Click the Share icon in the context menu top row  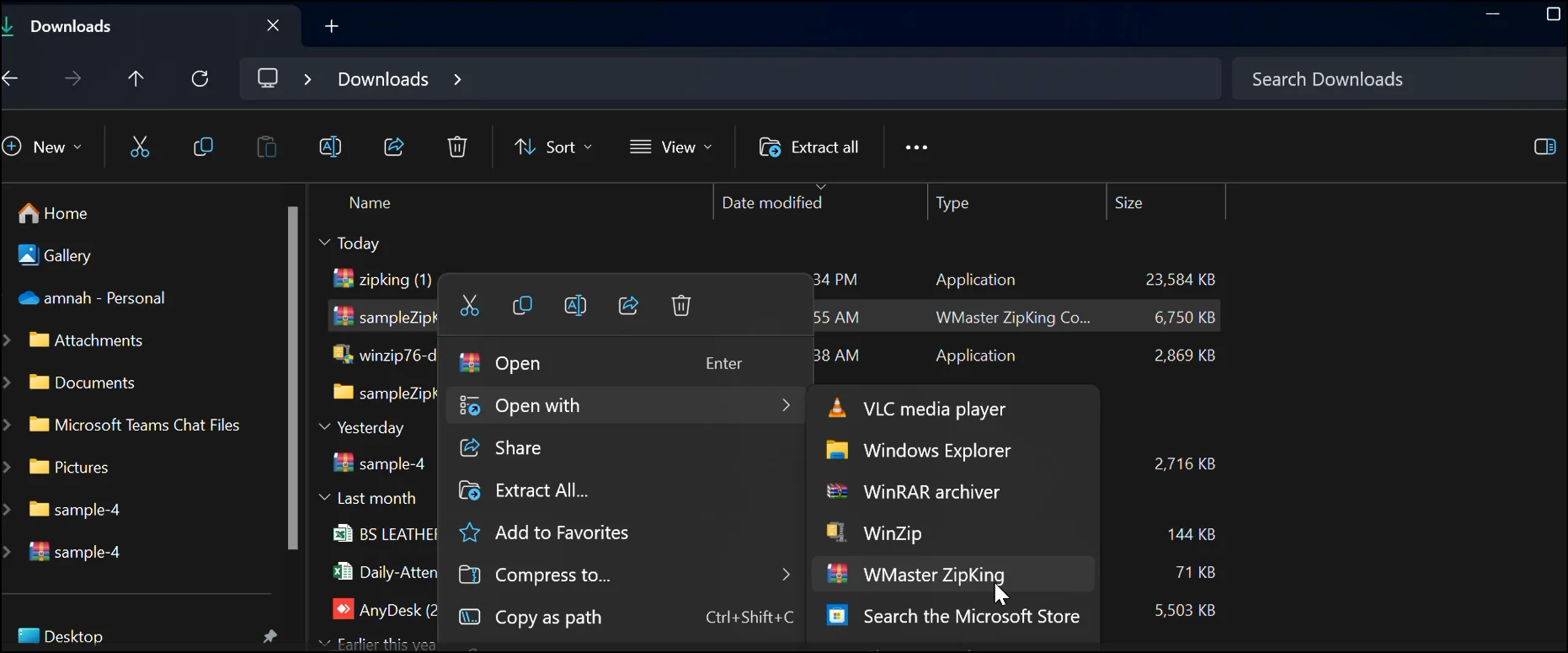point(628,306)
